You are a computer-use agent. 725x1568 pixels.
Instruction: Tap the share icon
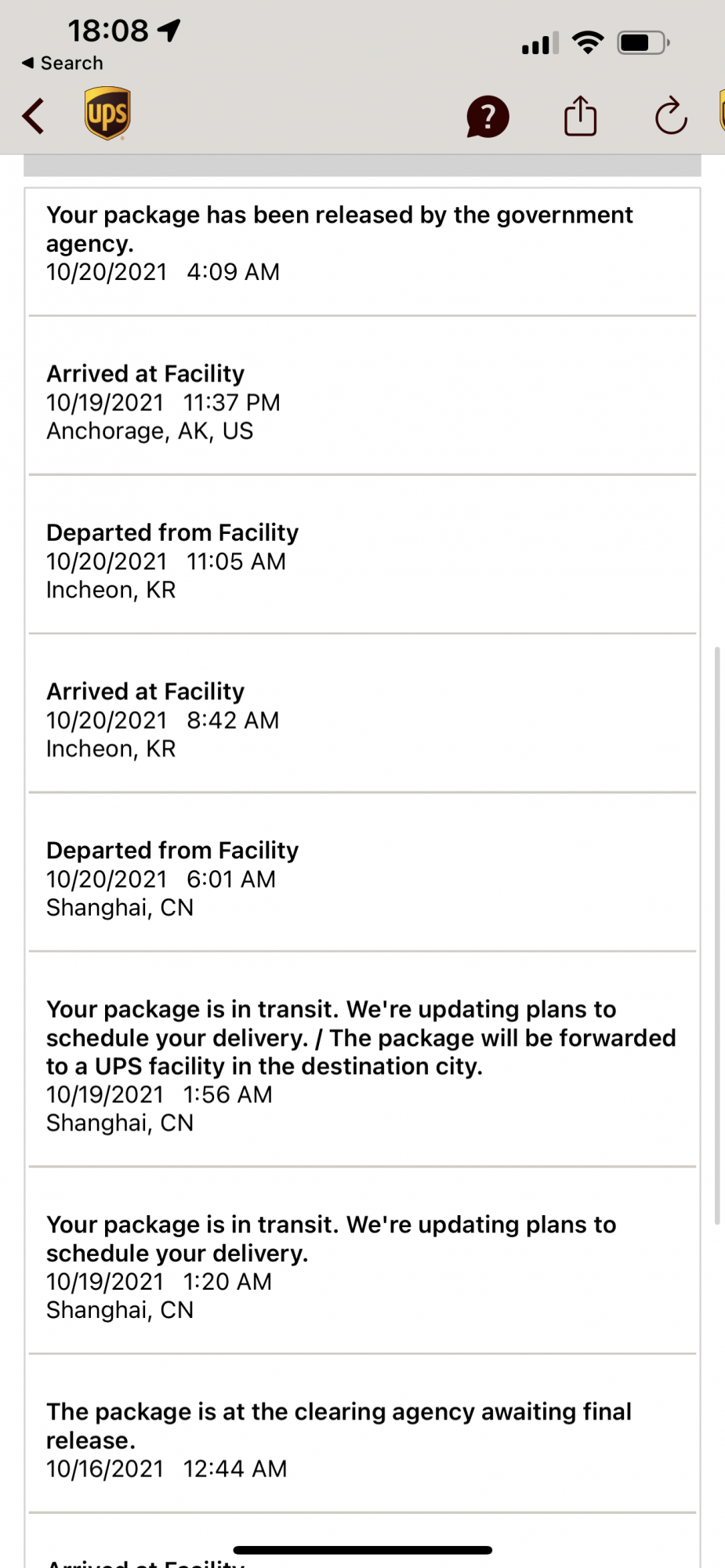[x=580, y=117]
